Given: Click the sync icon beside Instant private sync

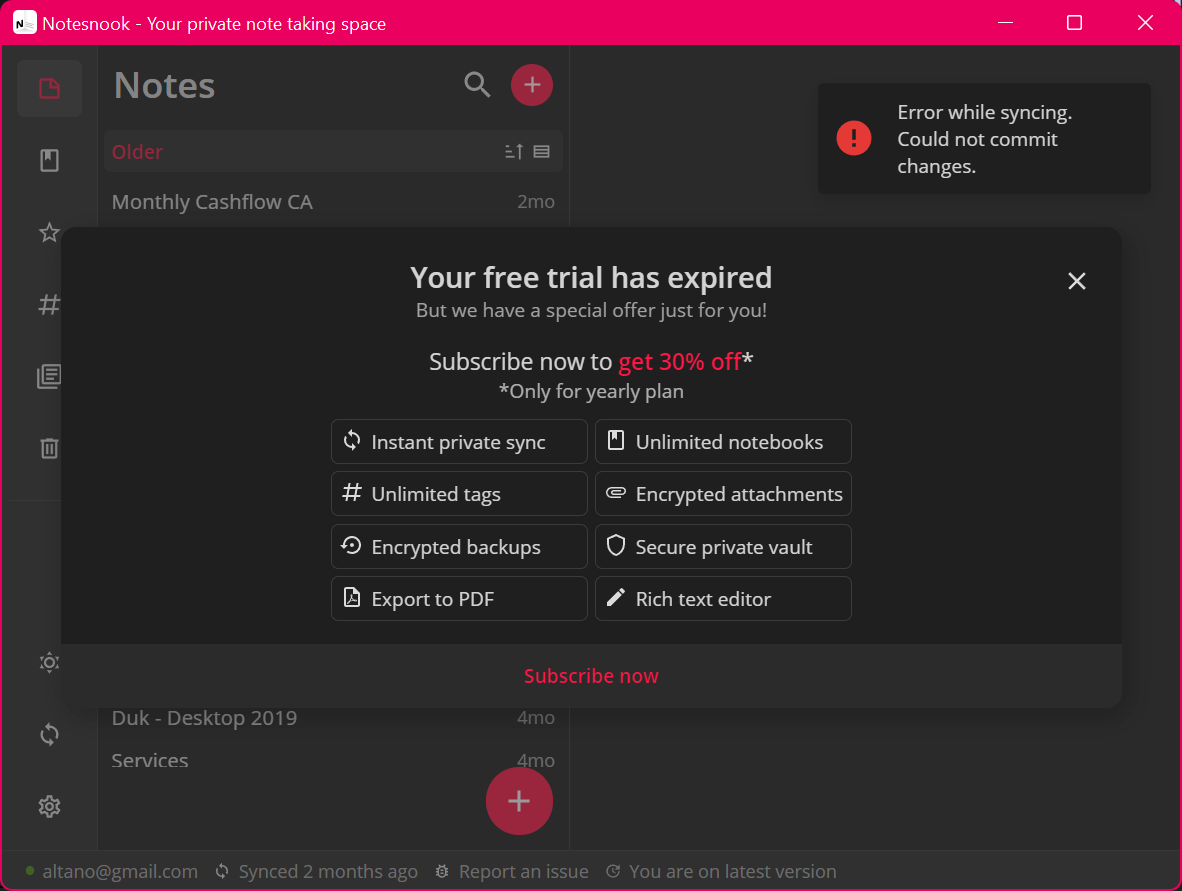Looking at the screenshot, I should coord(352,440).
